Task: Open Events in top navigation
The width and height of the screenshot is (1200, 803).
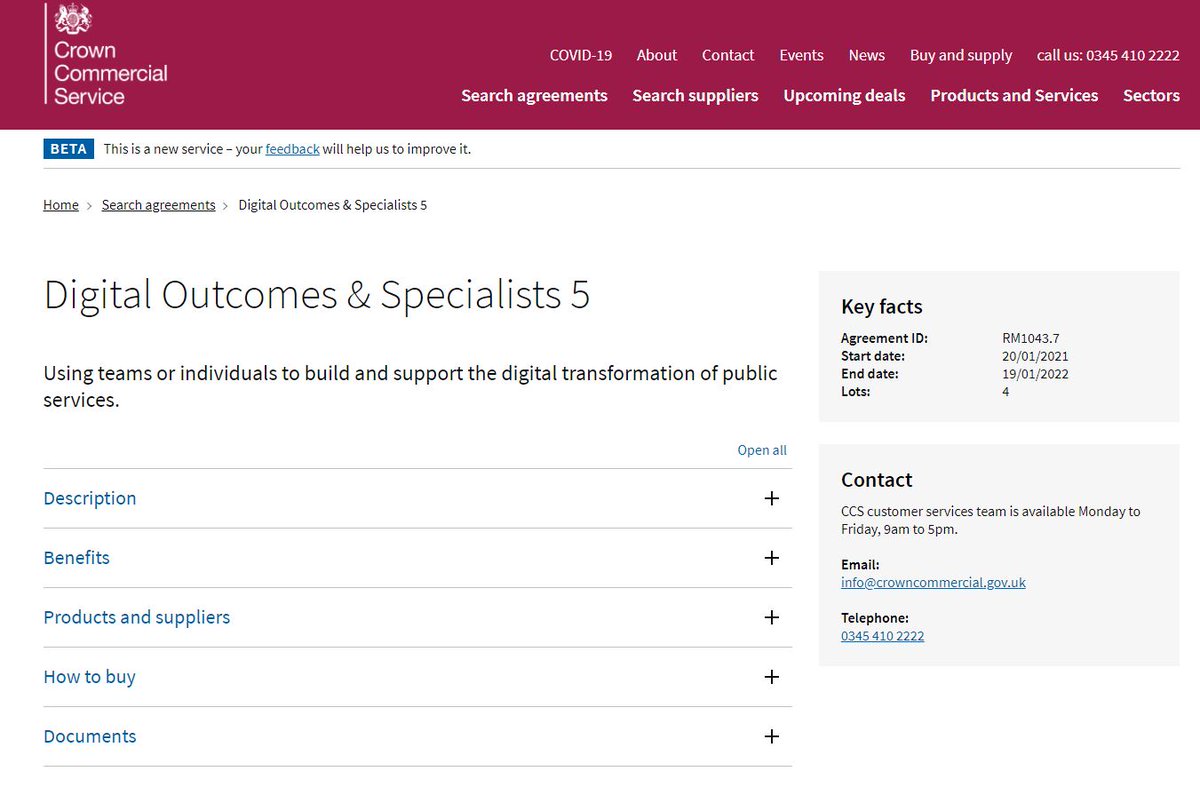Action: coord(802,55)
